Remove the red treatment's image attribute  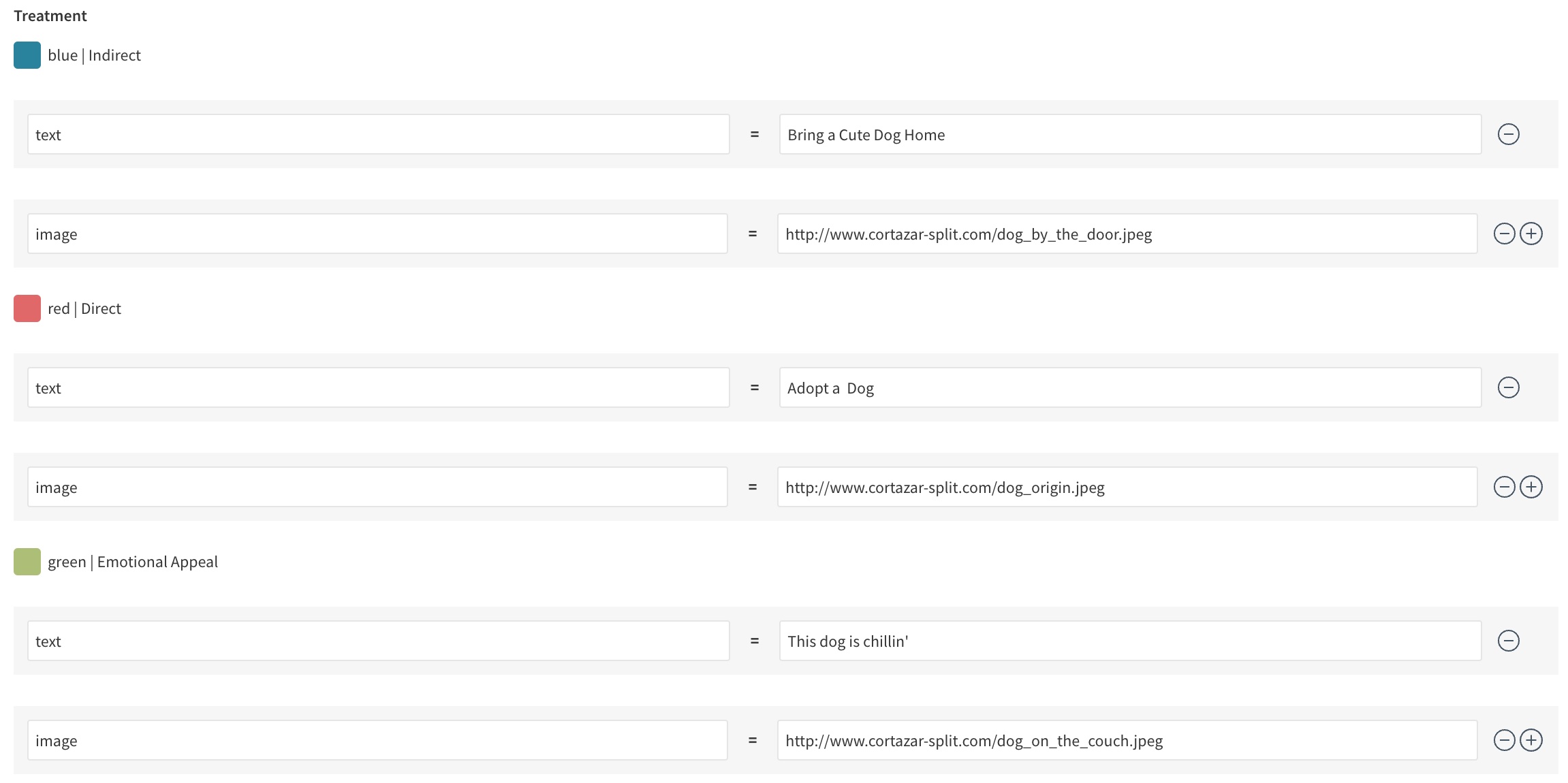coord(1504,487)
